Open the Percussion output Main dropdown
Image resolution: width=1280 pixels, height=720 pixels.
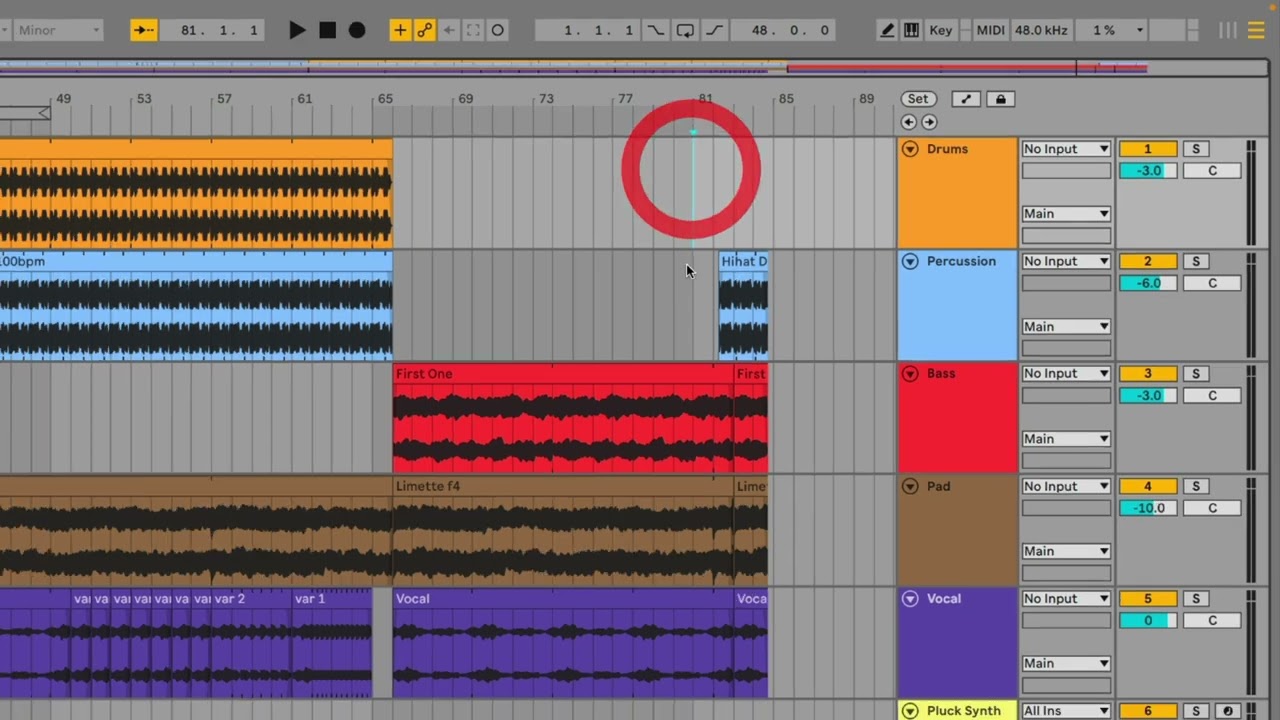click(x=1066, y=326)
